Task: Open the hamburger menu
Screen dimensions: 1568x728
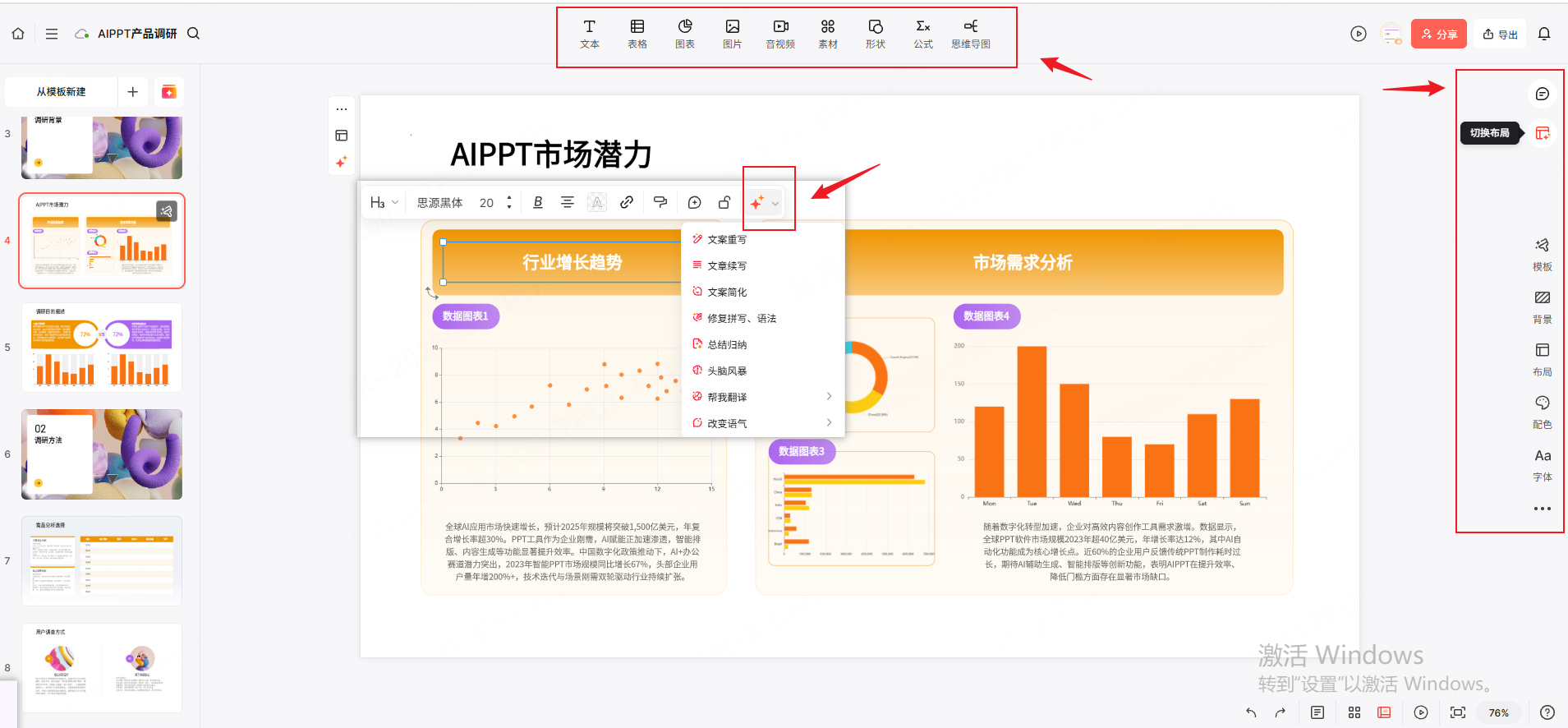Action: [x=52, y=34]
